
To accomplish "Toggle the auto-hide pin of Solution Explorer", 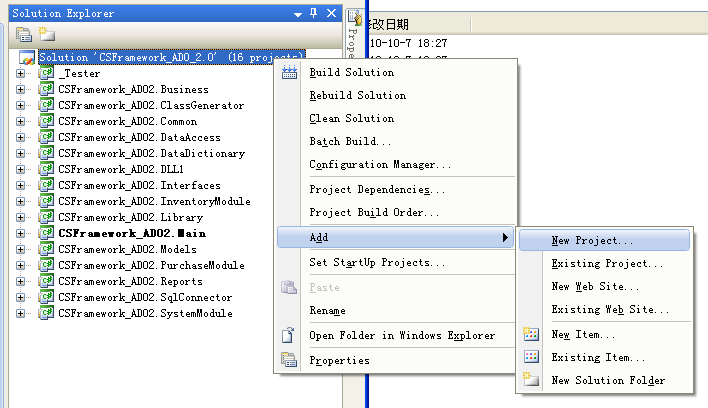I will click(313, 13).
